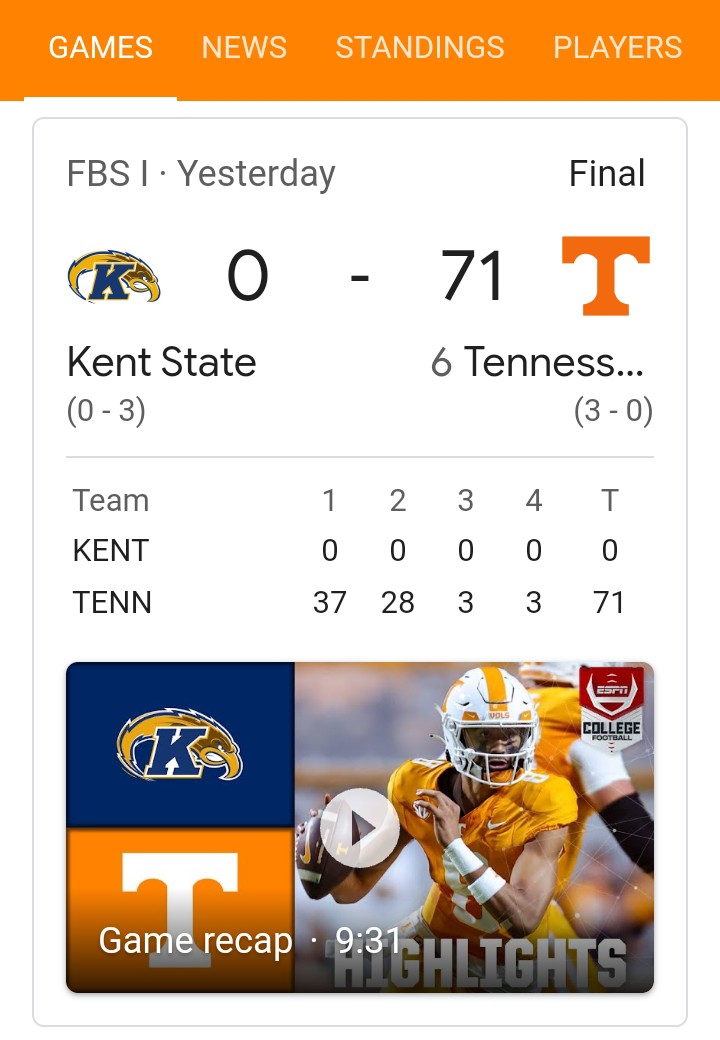Click the Tennessee orange T logo beside the score

606,276
